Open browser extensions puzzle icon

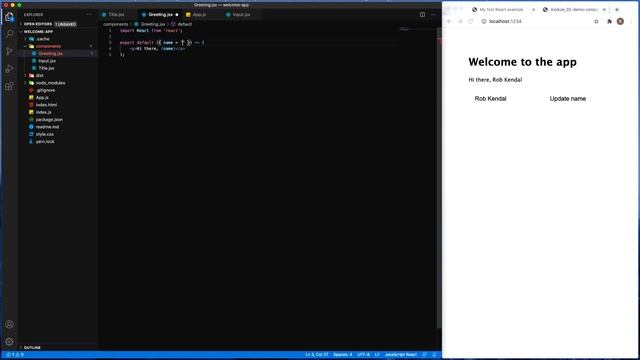tap(609, 21)
